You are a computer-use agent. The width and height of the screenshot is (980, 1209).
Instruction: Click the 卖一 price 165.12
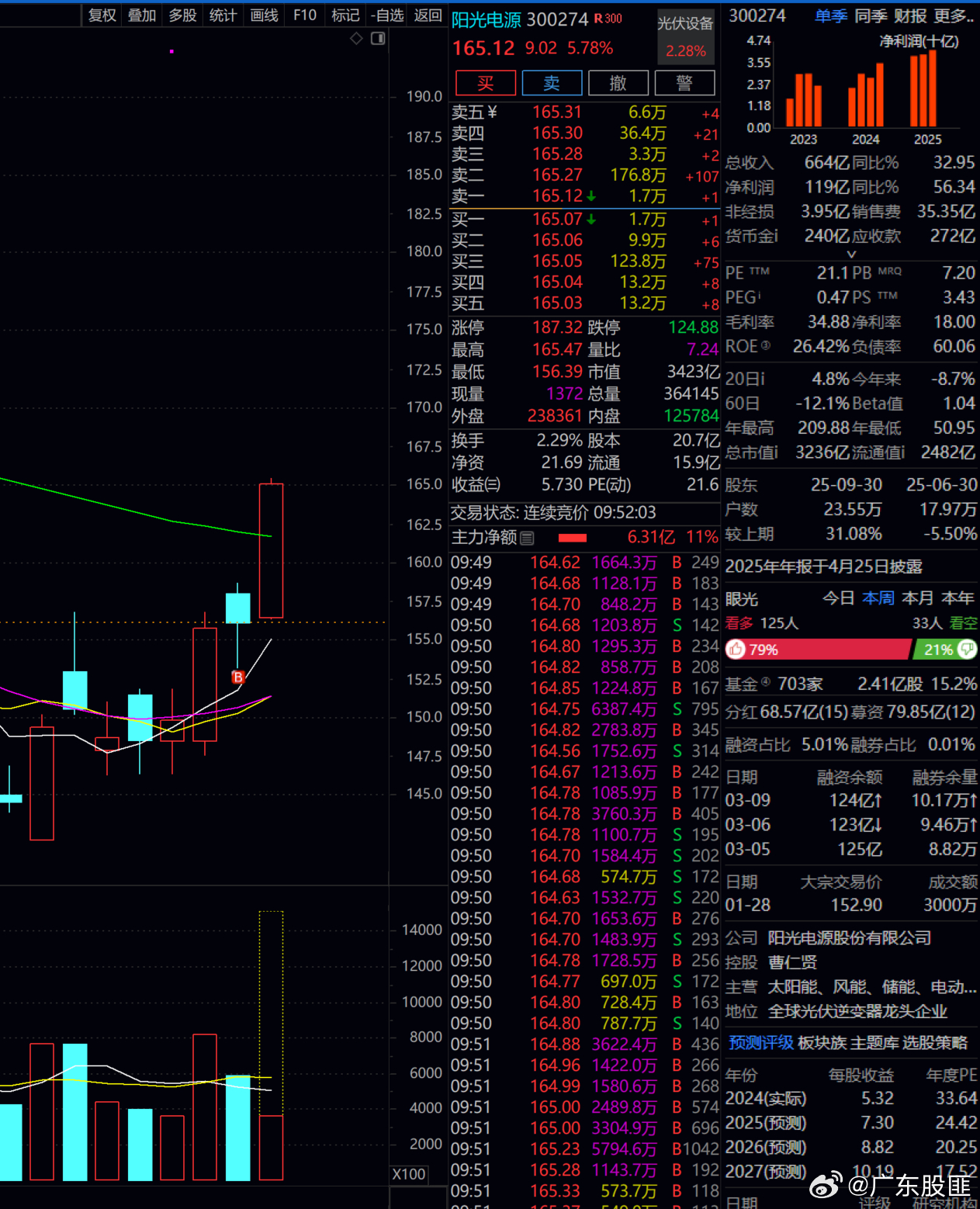tap(557, 196)
